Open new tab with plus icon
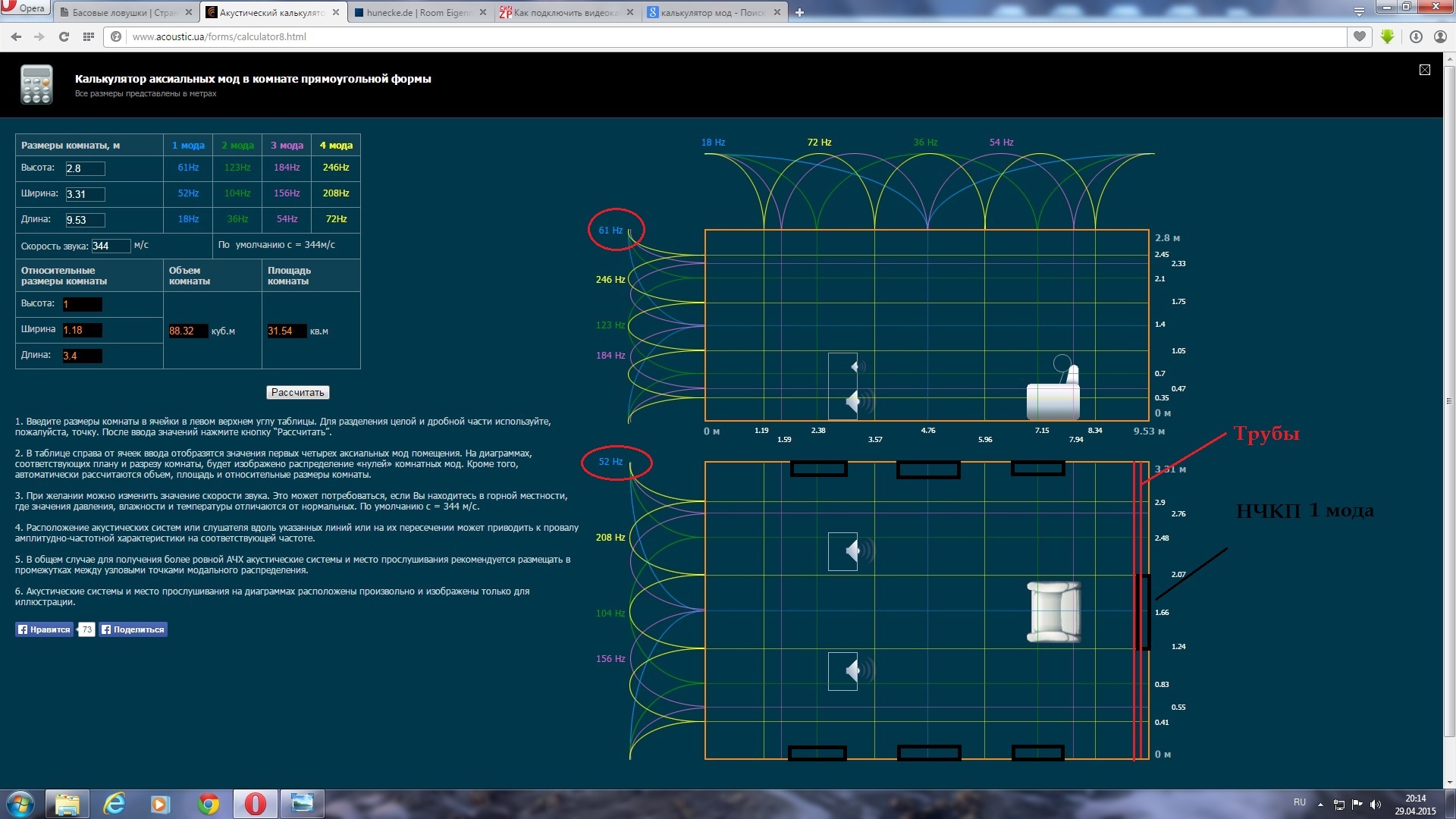This screenshot has width=1456, height=819. [x=799, y=12]
